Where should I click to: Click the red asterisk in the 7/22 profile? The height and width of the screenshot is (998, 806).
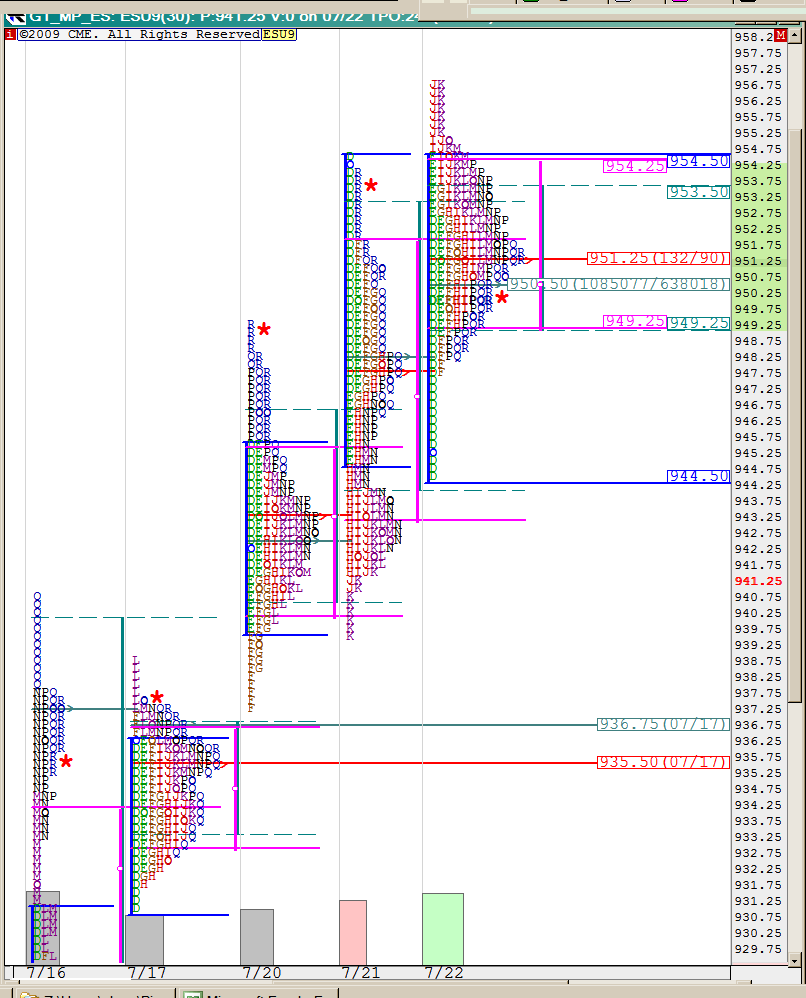tap(502, 297)
